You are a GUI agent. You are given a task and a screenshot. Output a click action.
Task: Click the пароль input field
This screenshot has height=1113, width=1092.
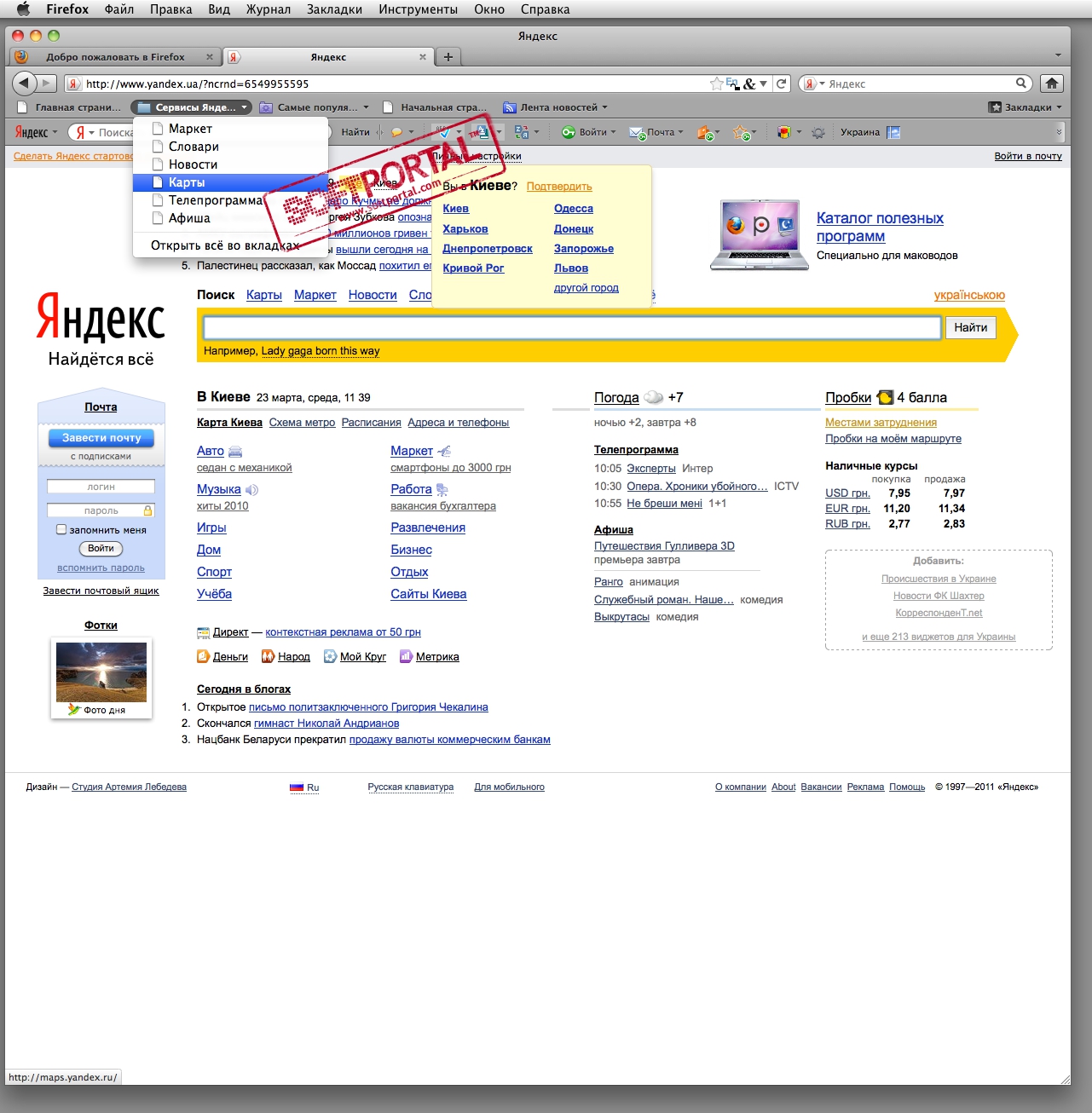[101, 510]
